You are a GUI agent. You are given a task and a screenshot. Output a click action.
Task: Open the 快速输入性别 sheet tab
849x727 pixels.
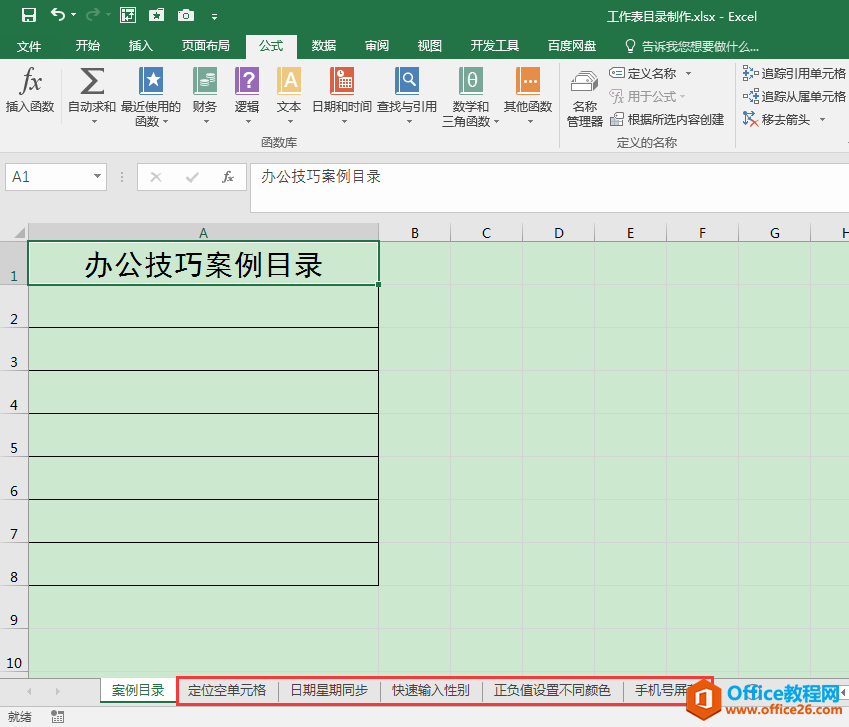pos(430,690)
